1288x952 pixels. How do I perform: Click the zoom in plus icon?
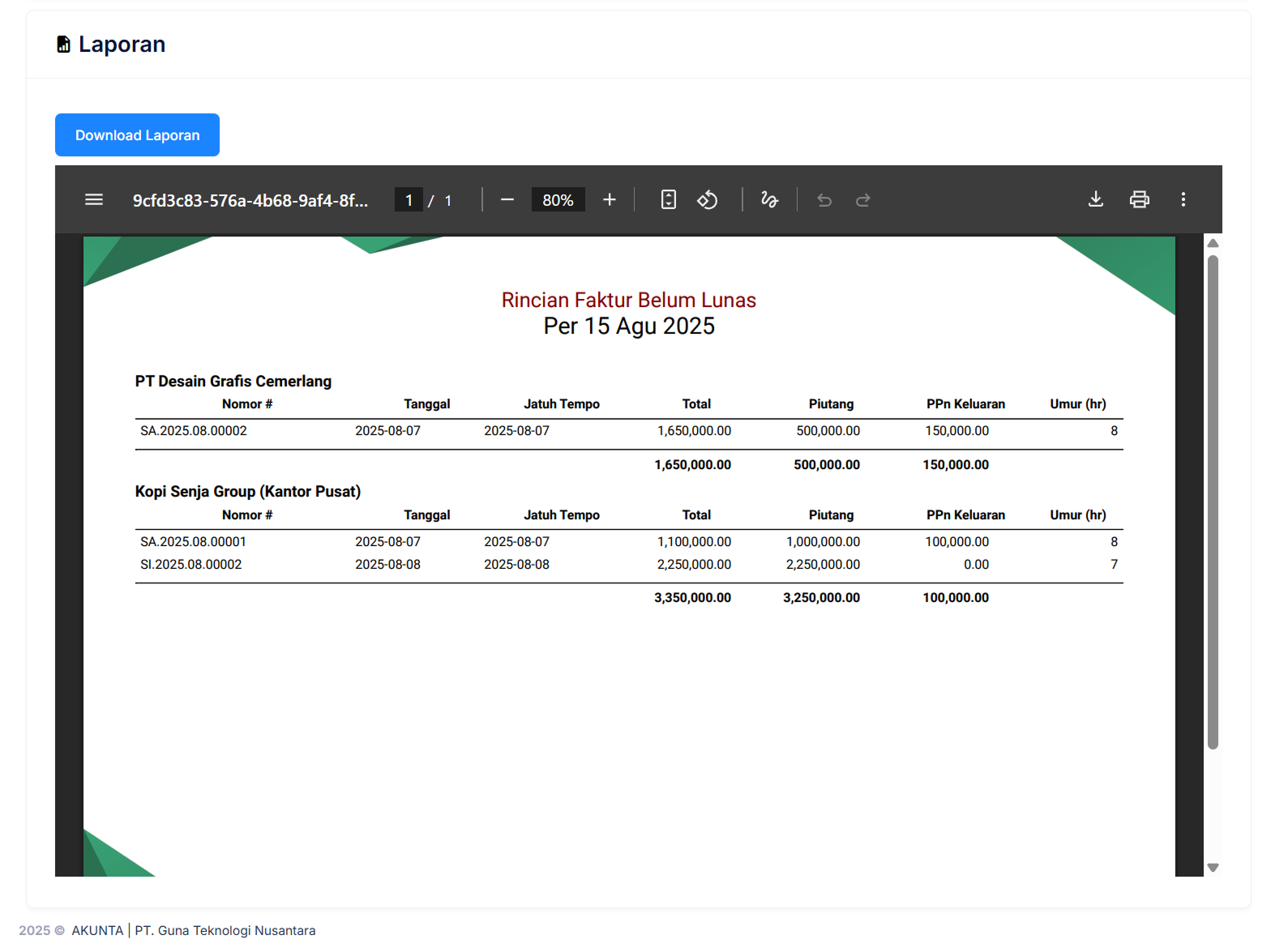tap(610, 199)
